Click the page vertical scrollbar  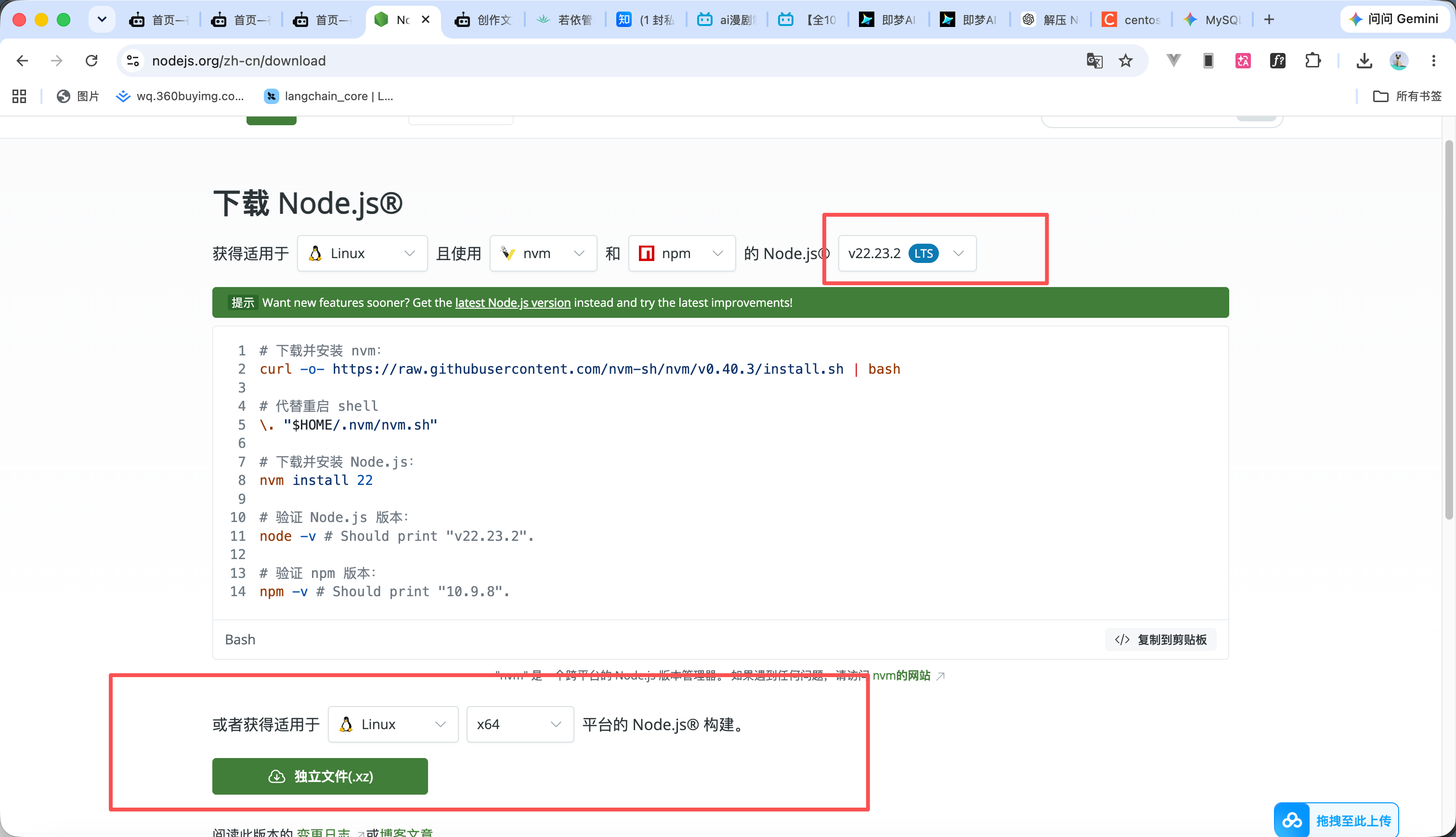click(x=1449, y=329)
